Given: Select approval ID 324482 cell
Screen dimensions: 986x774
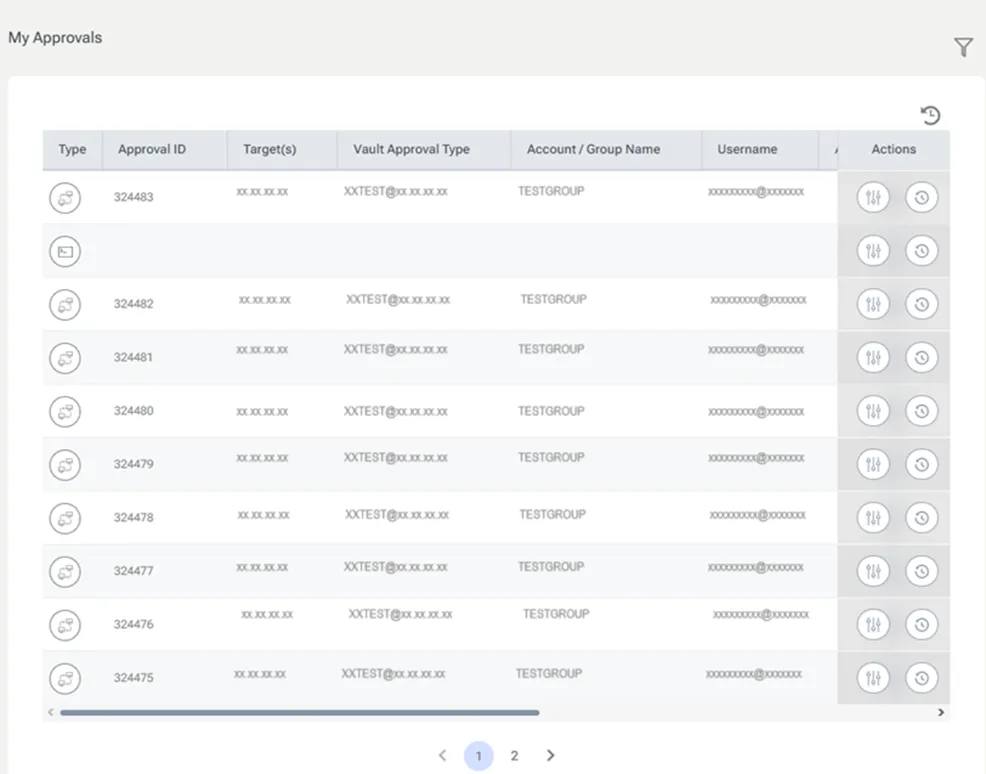Looking at the screenshot, I should pyautogui.click(x=133, y=304).
